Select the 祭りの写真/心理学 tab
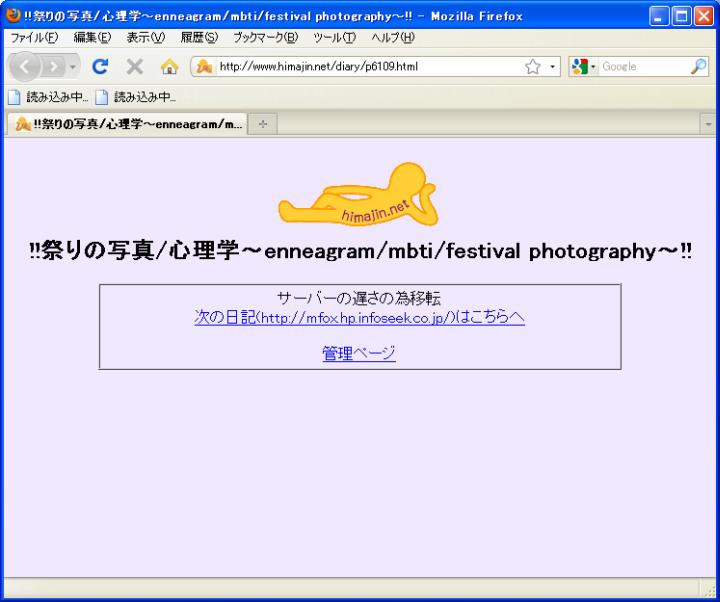Screen dimensions: 720x602 tap(128, 124)
